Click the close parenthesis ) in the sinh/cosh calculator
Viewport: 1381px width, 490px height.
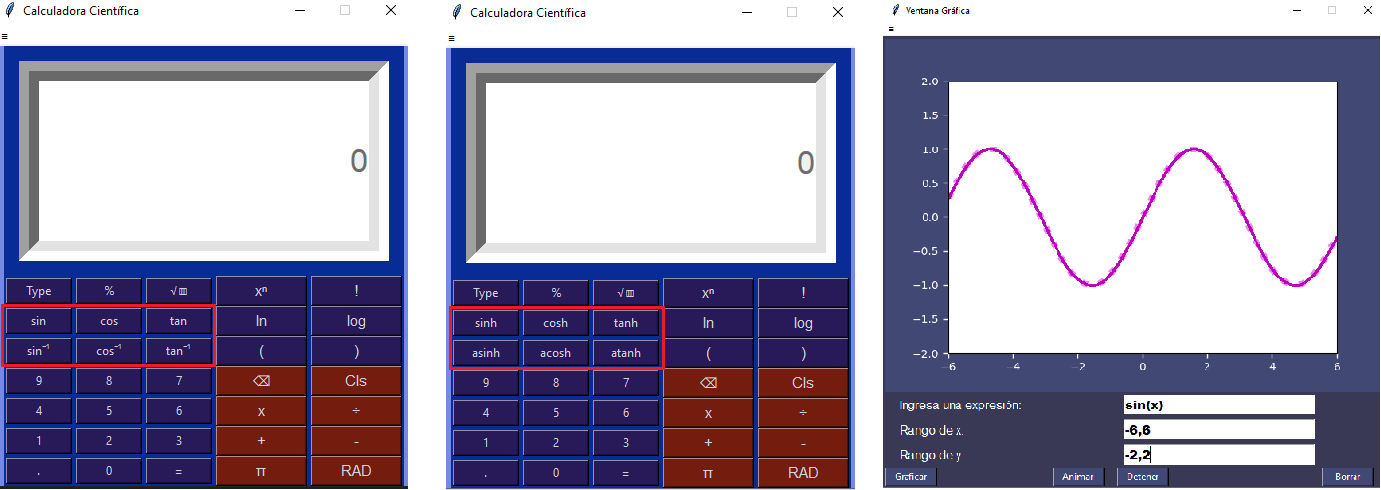point(803,353)
